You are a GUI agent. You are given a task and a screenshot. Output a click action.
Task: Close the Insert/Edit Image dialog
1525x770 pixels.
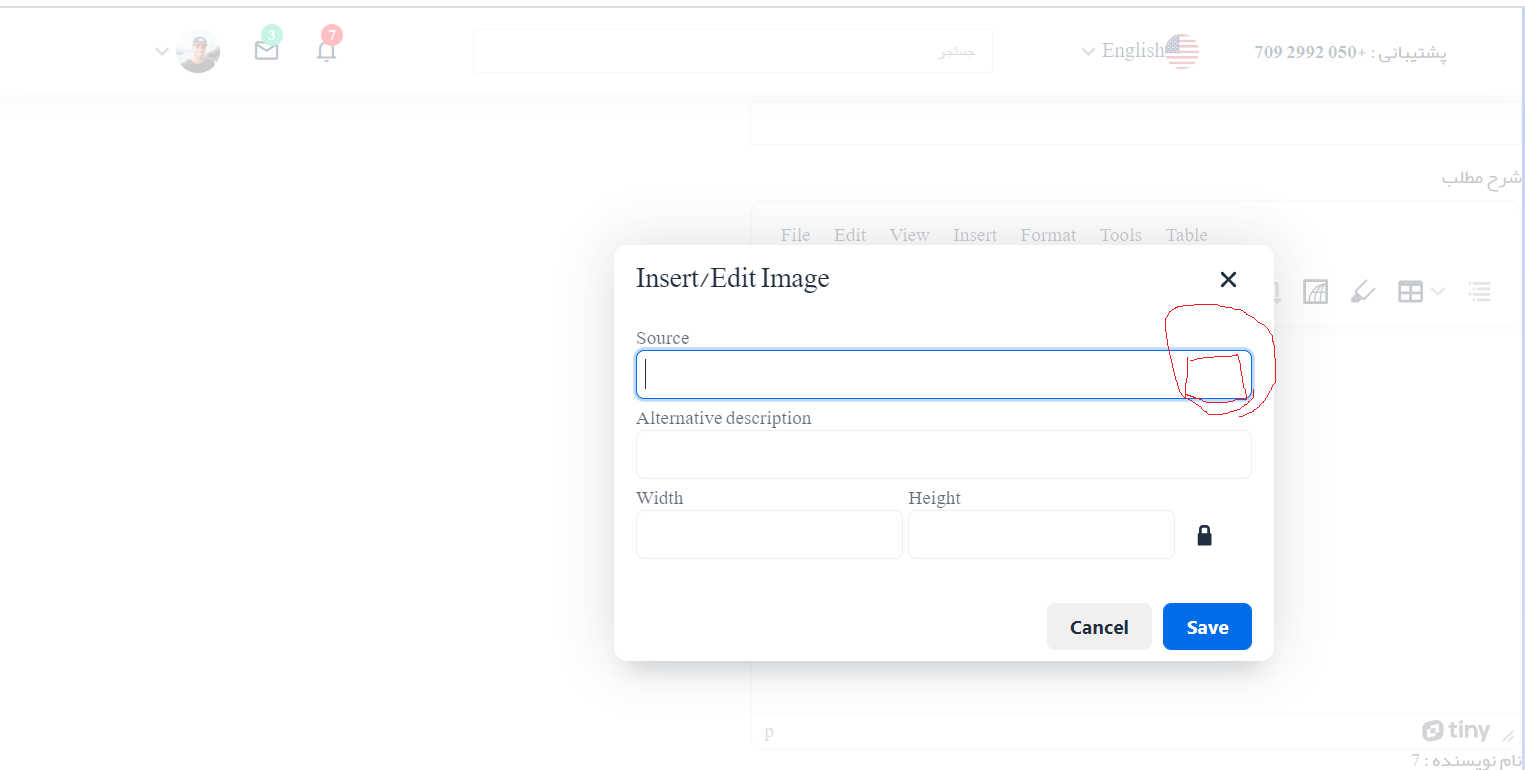(x=1228, y=280)
